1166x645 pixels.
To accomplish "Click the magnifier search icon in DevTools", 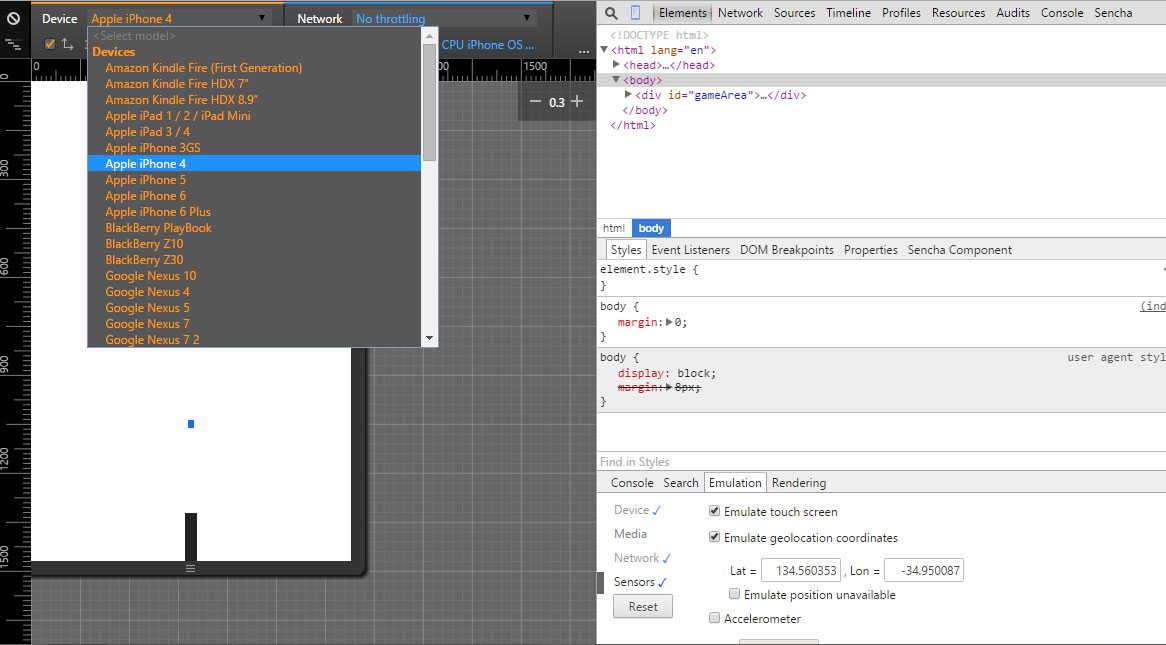I will point(611,13).
